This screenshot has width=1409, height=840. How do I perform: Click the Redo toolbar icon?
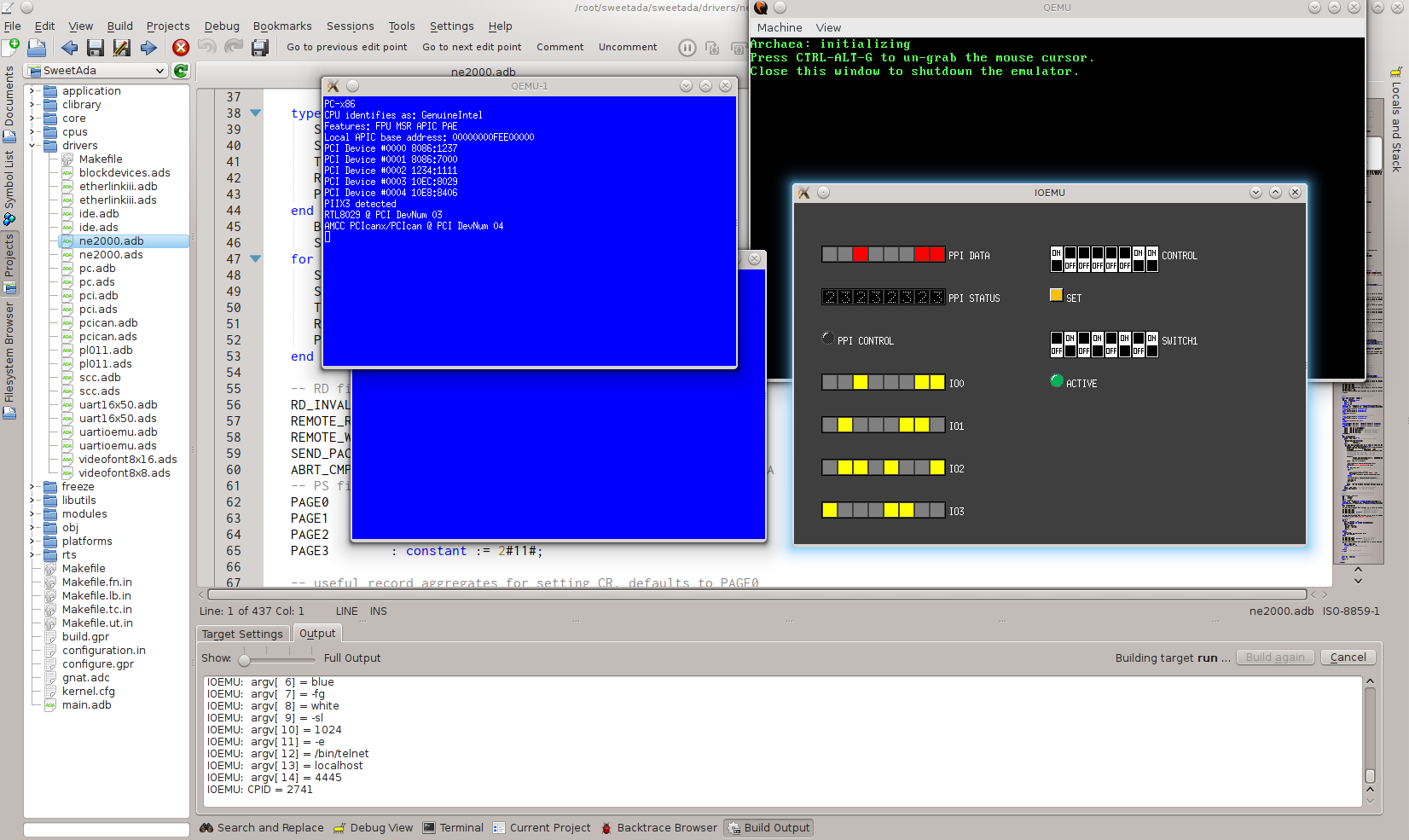[234, 47]
